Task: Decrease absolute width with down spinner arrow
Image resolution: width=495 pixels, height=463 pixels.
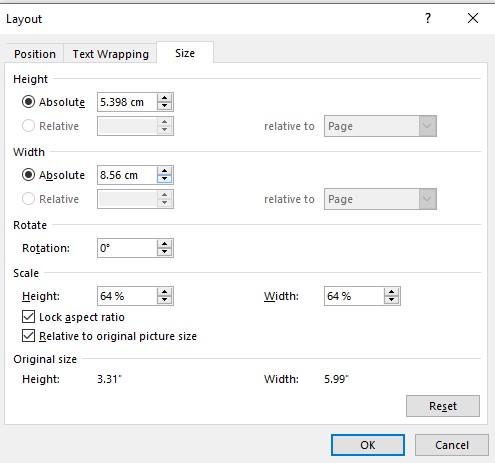Action: 164,179
